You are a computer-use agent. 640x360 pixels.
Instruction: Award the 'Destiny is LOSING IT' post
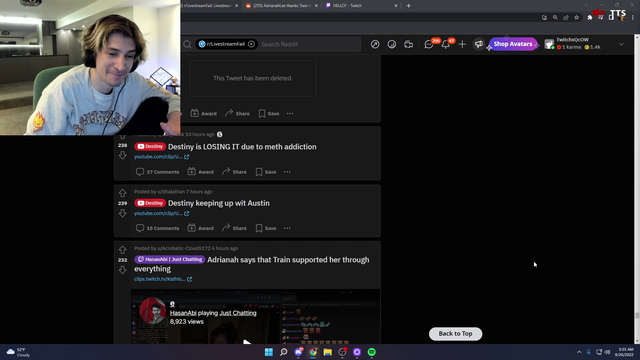click(x=201, y=172)
